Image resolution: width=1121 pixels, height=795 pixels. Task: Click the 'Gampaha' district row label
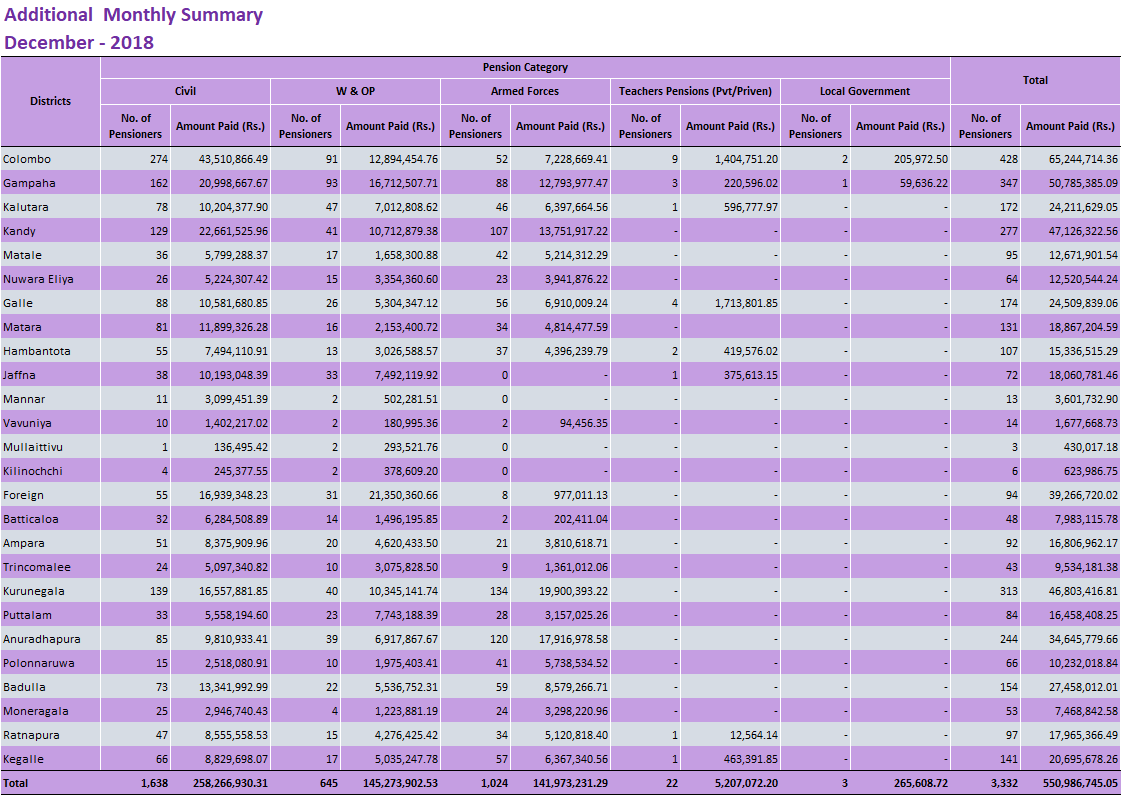[29, 183]
